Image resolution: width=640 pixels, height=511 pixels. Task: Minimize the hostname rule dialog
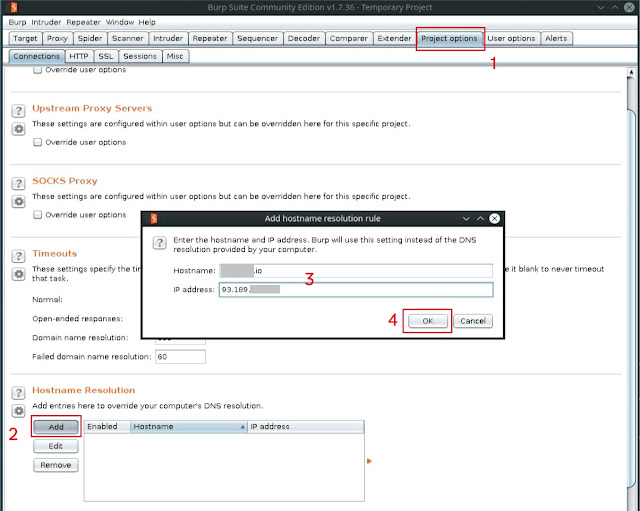pos(466,218)
